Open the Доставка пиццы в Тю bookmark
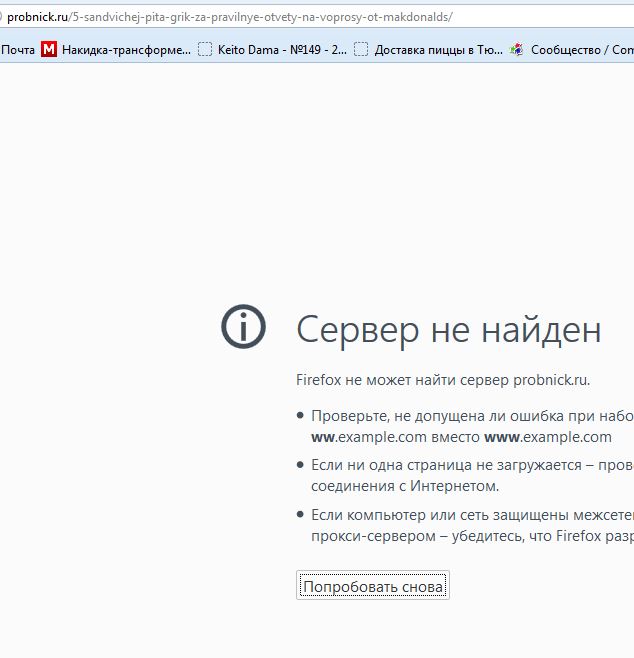This screenshot has height=658, width=634. (438, 49)
